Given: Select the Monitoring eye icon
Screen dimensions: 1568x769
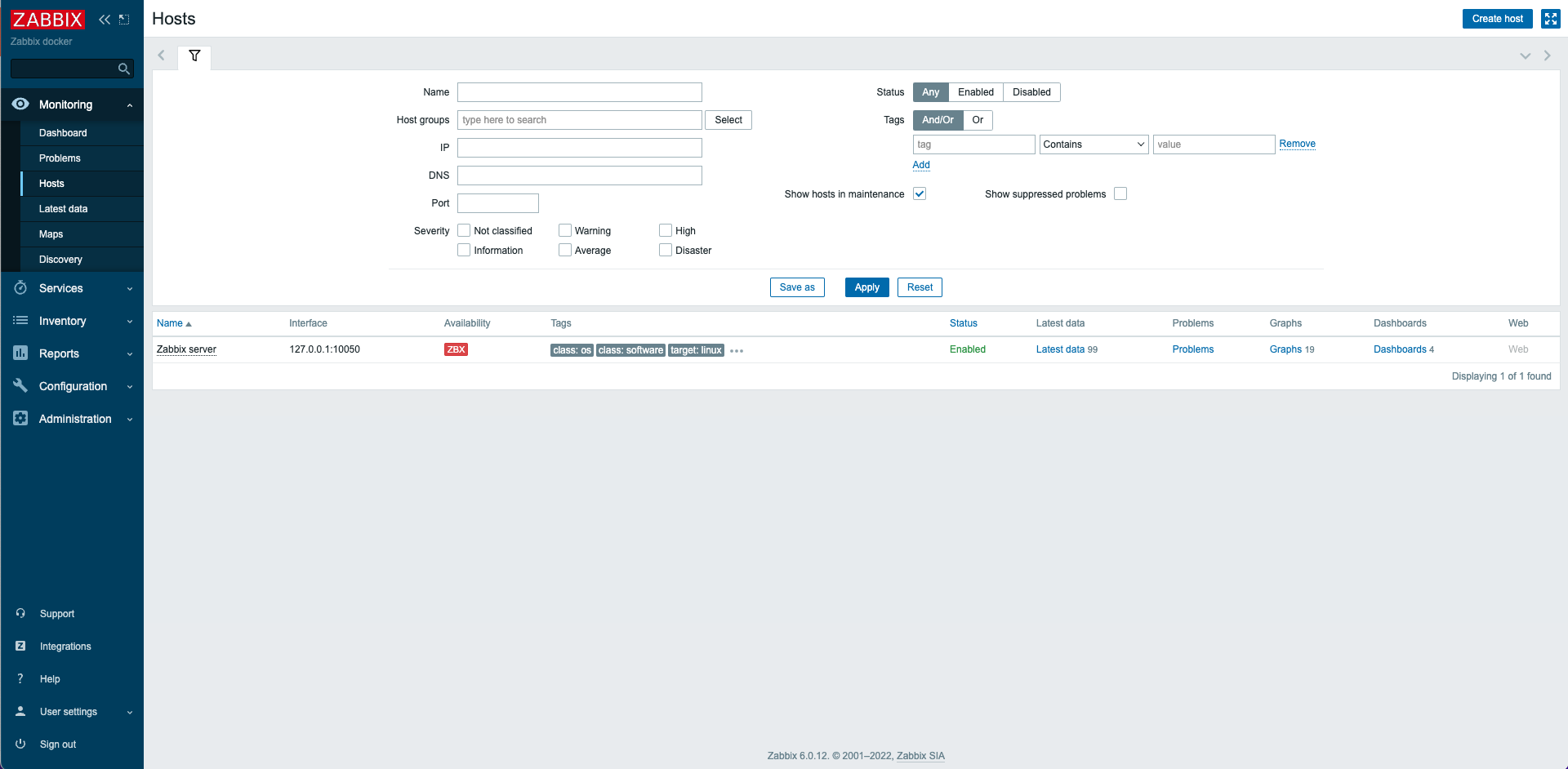Looking at the screenshot, I should click(20, 104).
